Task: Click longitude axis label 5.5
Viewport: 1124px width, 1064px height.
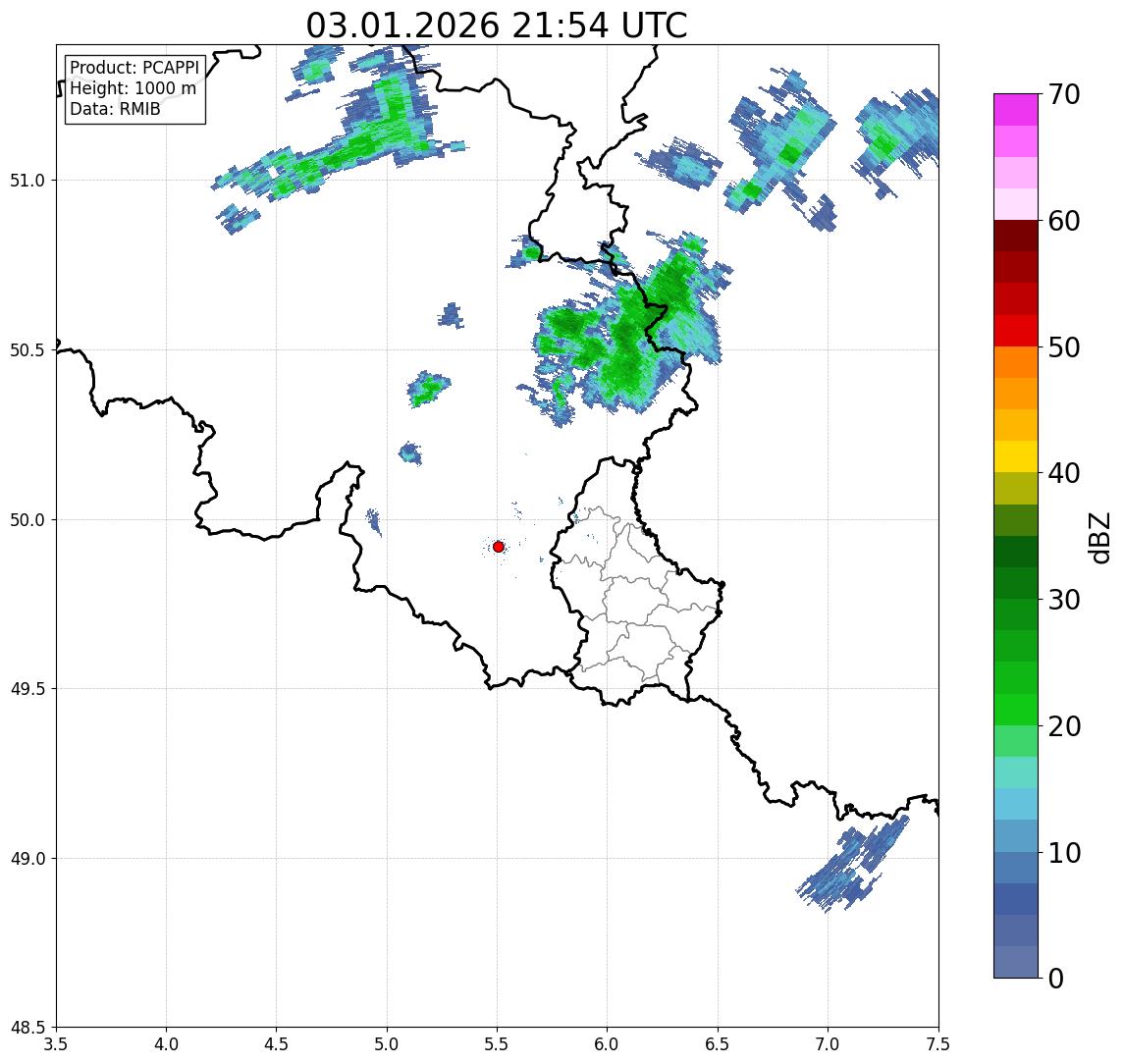Action: 497,1044
